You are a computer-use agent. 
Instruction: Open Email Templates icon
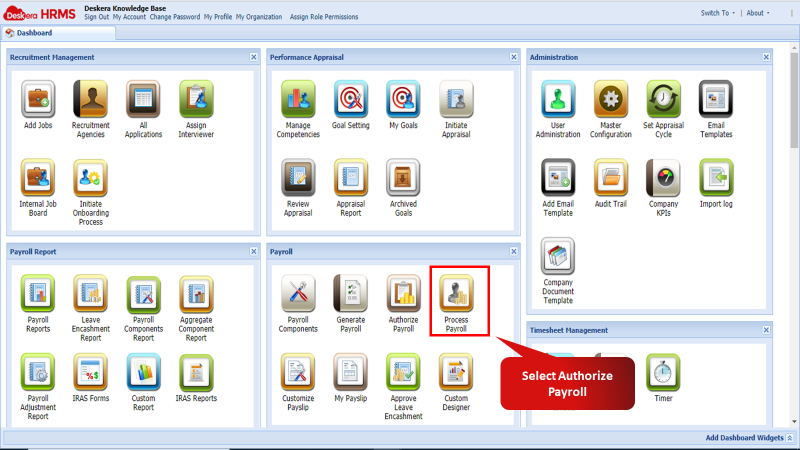(x=716, y=99)
